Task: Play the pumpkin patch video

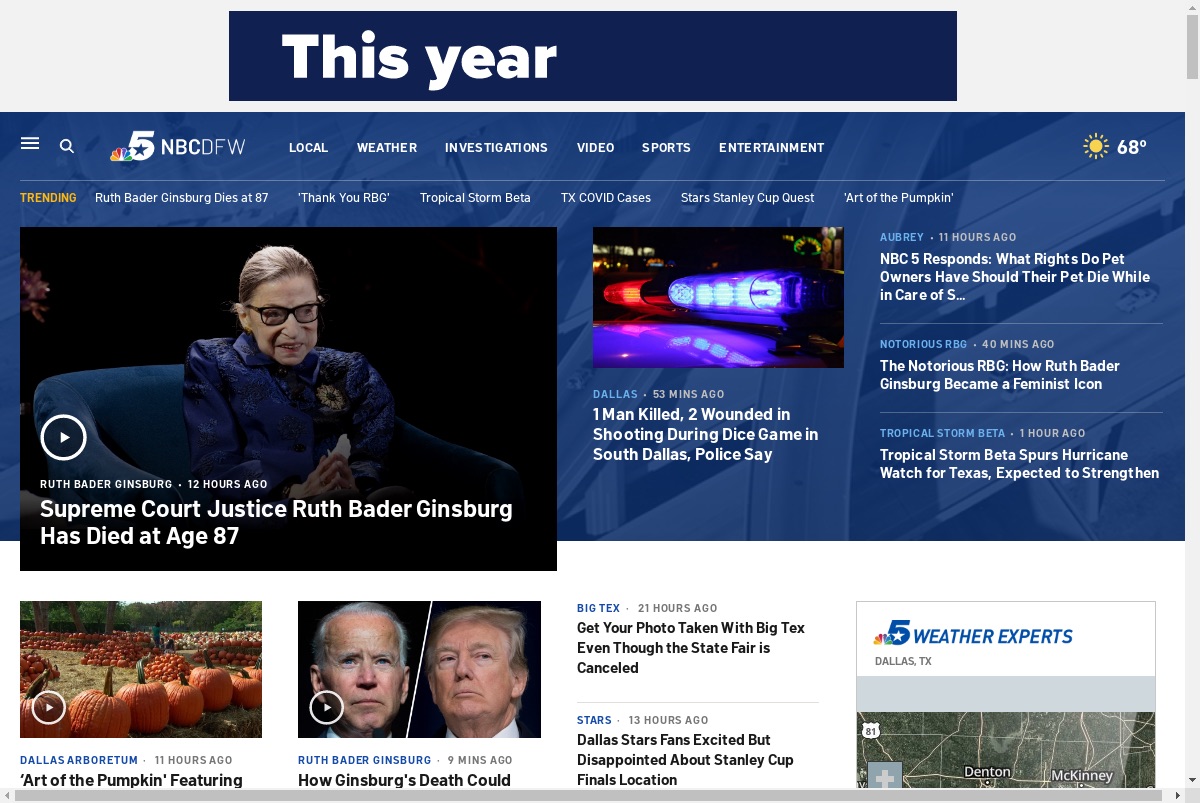Action: (48, 707)
